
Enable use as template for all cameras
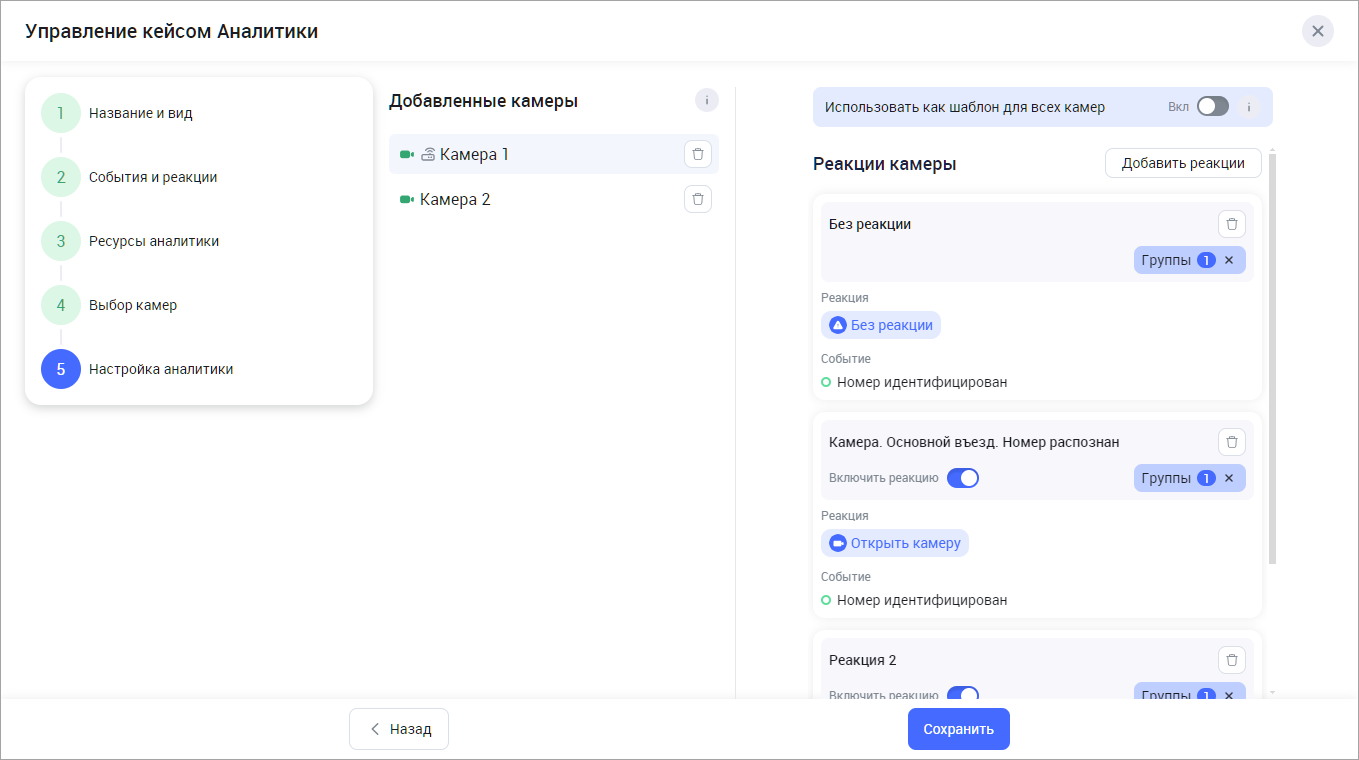(1212, 107)
